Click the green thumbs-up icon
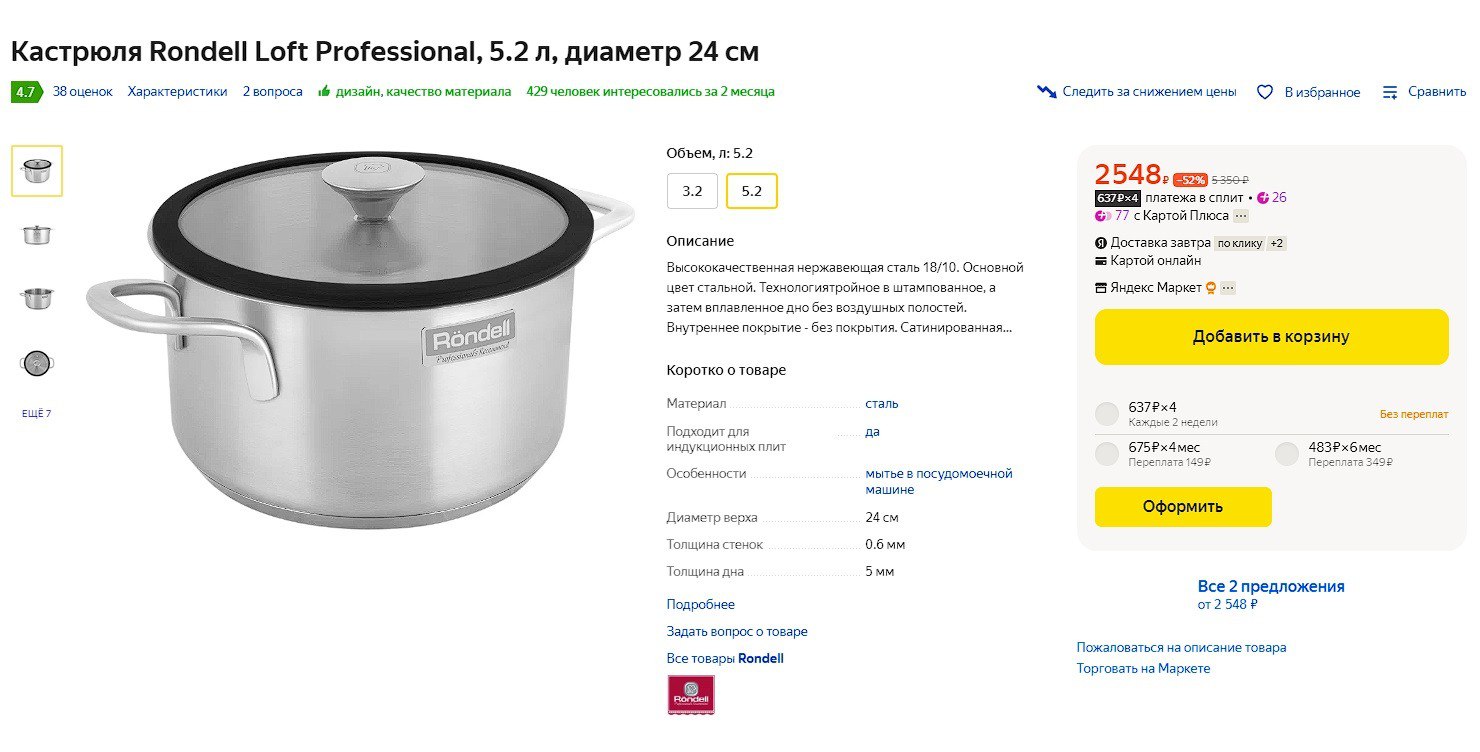This screenshot has height=752, width=1480. click(x=324, y=92)
